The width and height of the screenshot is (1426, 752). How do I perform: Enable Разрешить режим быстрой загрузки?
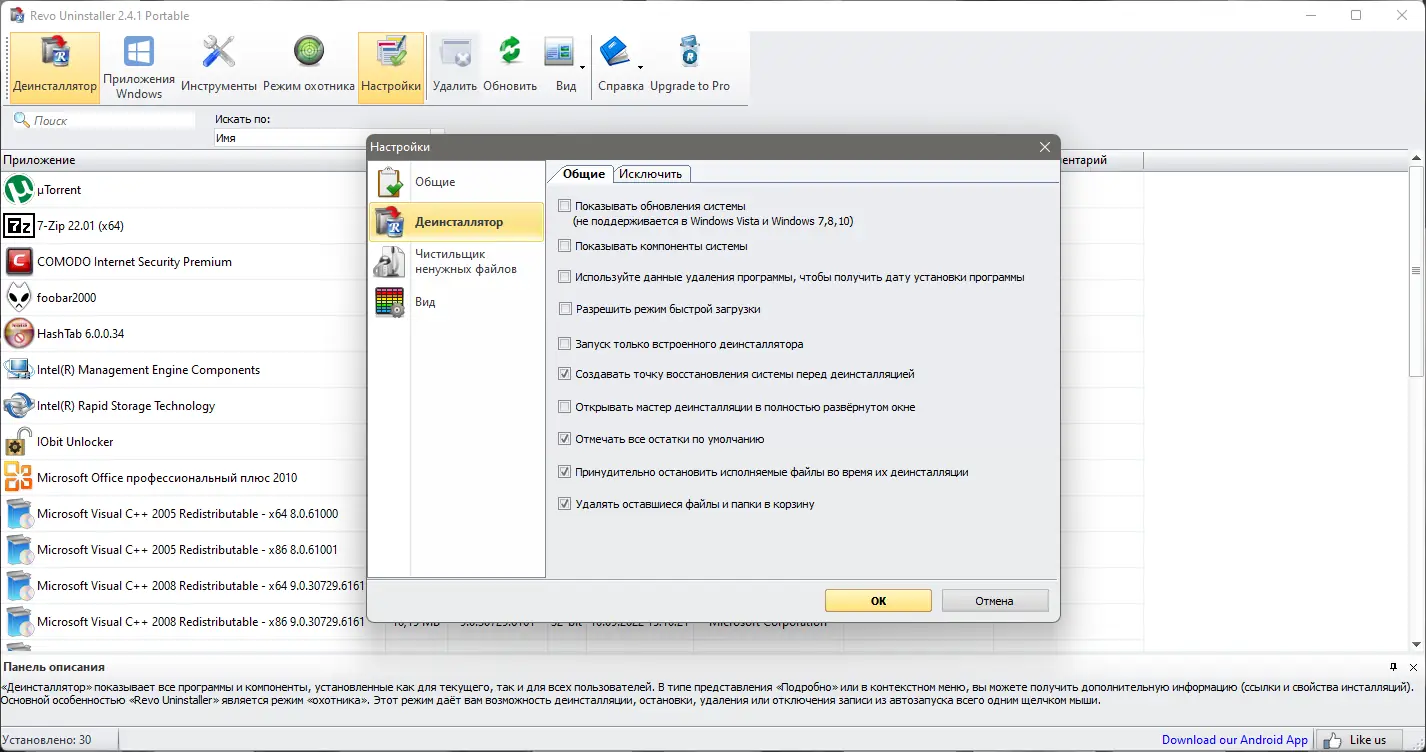[x=565, y=309]
